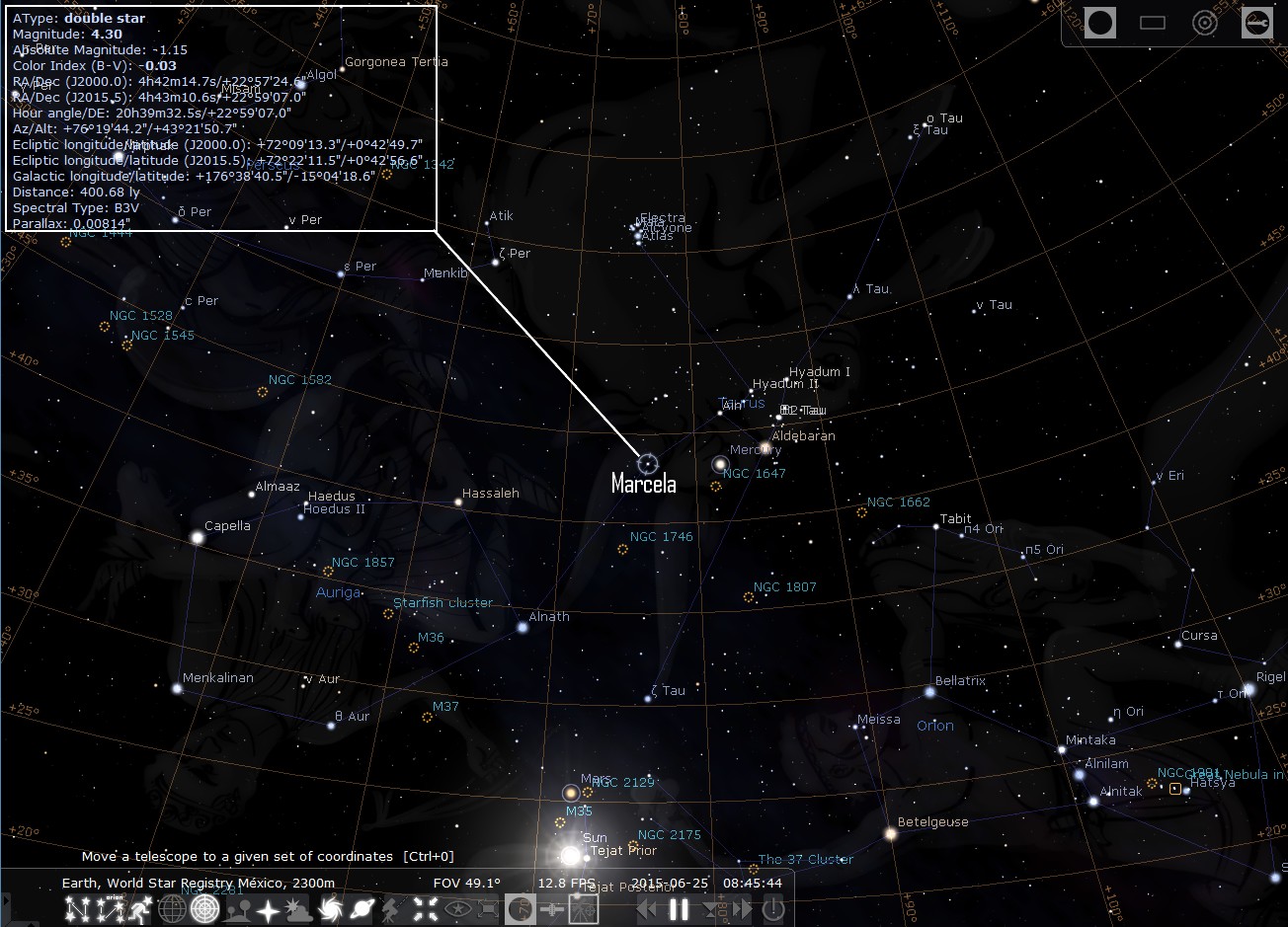
Task: Toggle the azimuthal grid
Action: tap(204, 909)
